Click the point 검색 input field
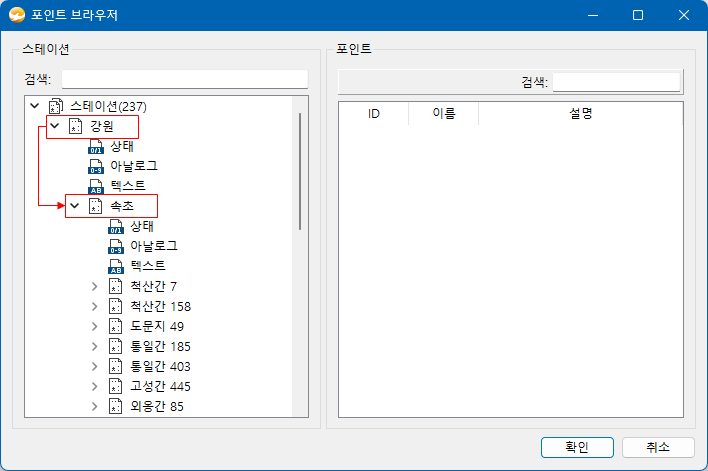Screen dimensions: 708x471 [x=616, y=81]
